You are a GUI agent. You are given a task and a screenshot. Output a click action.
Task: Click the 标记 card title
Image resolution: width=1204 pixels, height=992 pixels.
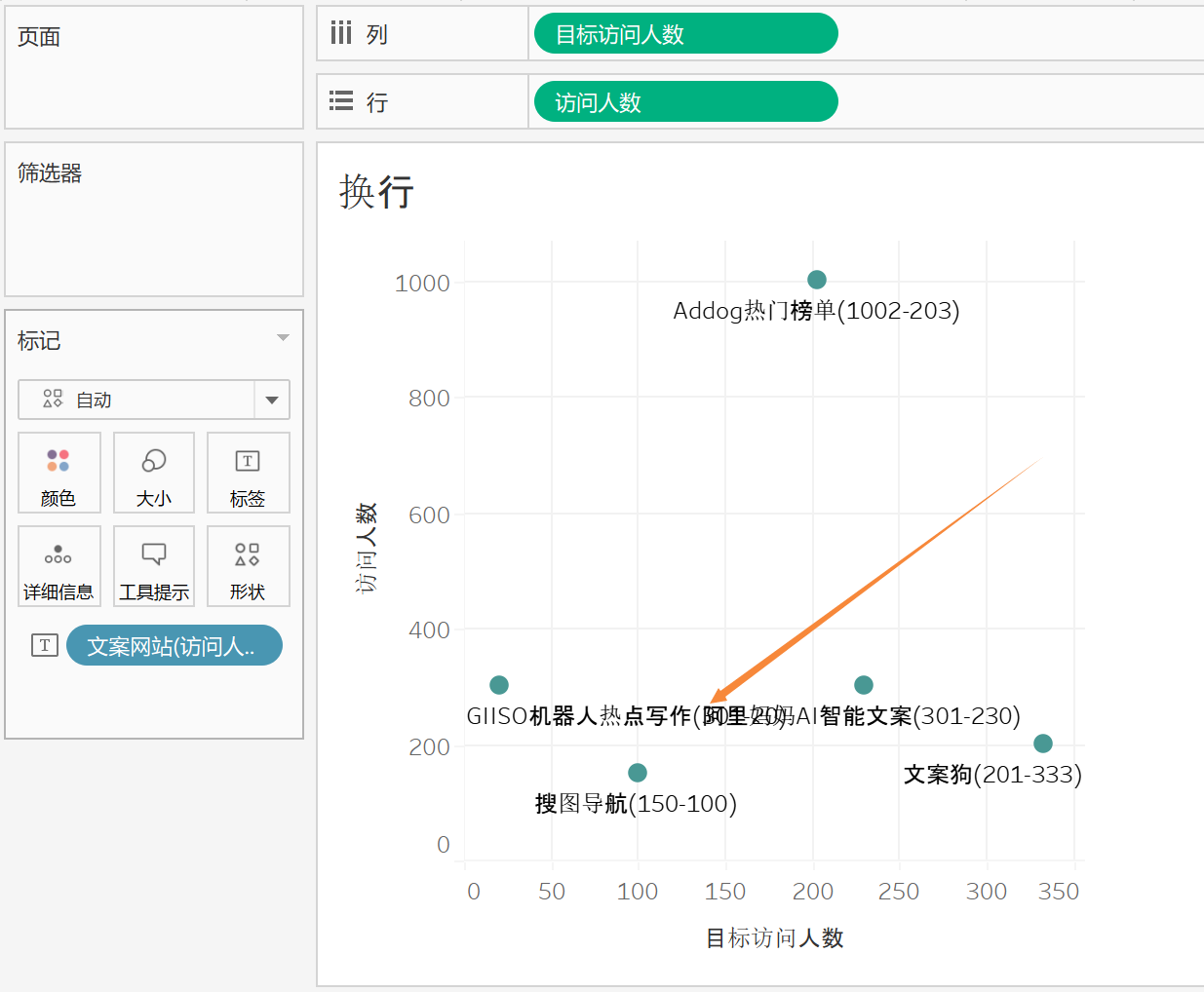pyautogui.click(x=39, y=341)
